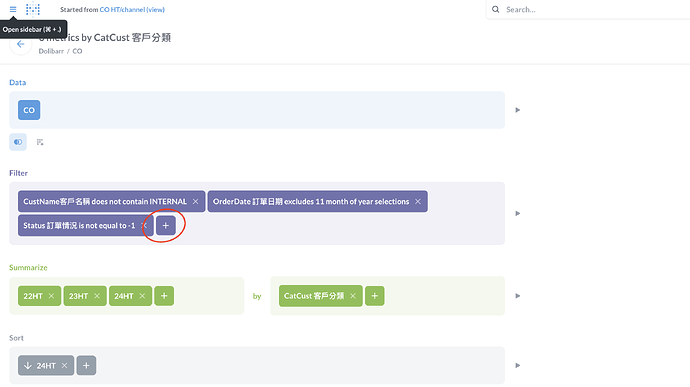Add a grouping next to CatCust

coord(374,296)
